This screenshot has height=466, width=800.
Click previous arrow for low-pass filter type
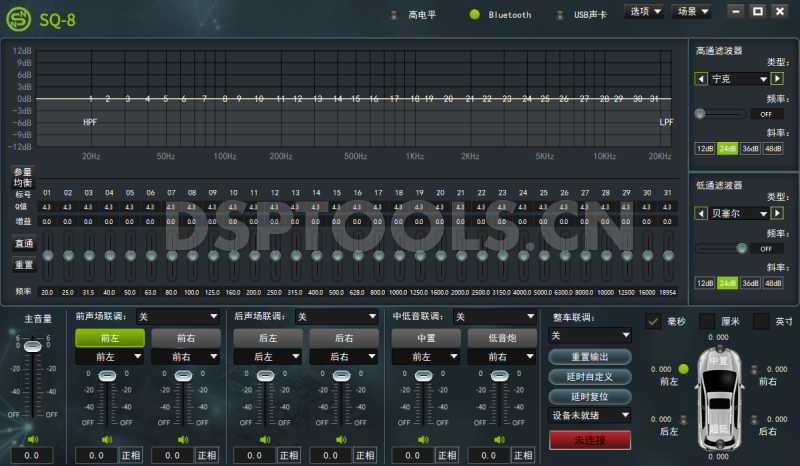[x=702, y=213]
